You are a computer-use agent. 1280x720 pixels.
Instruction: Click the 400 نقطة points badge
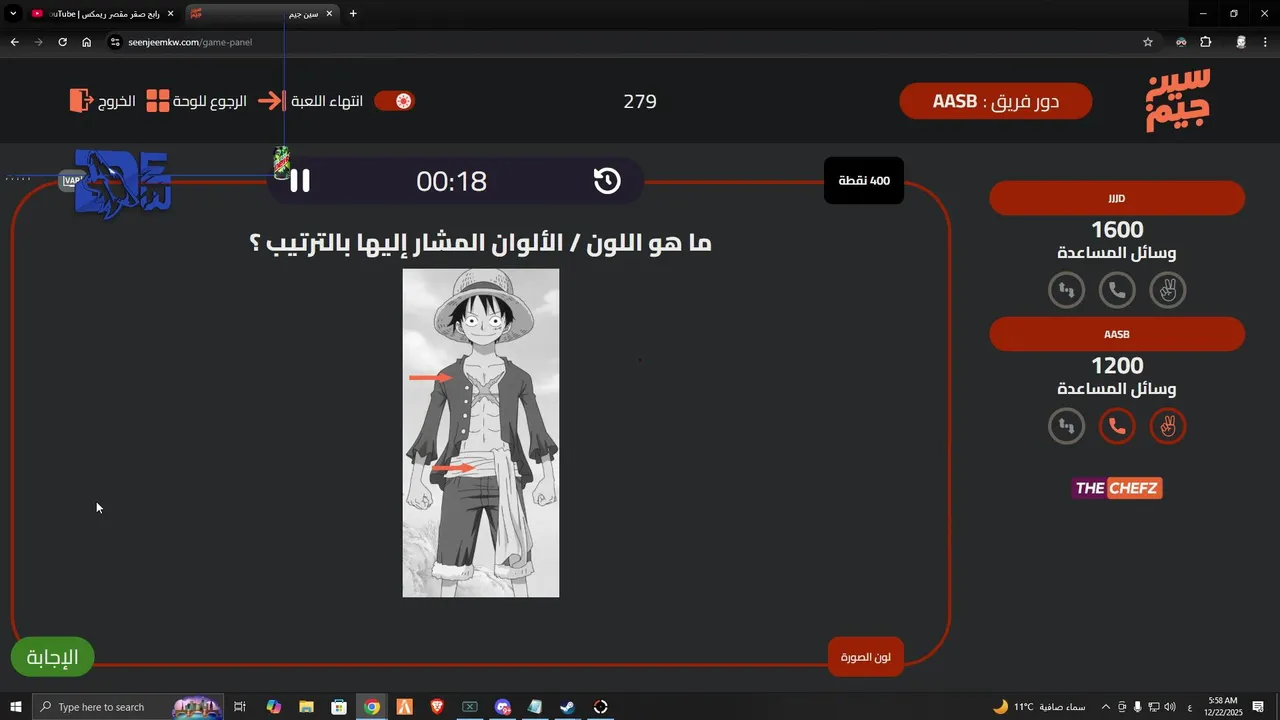(864, 181)
